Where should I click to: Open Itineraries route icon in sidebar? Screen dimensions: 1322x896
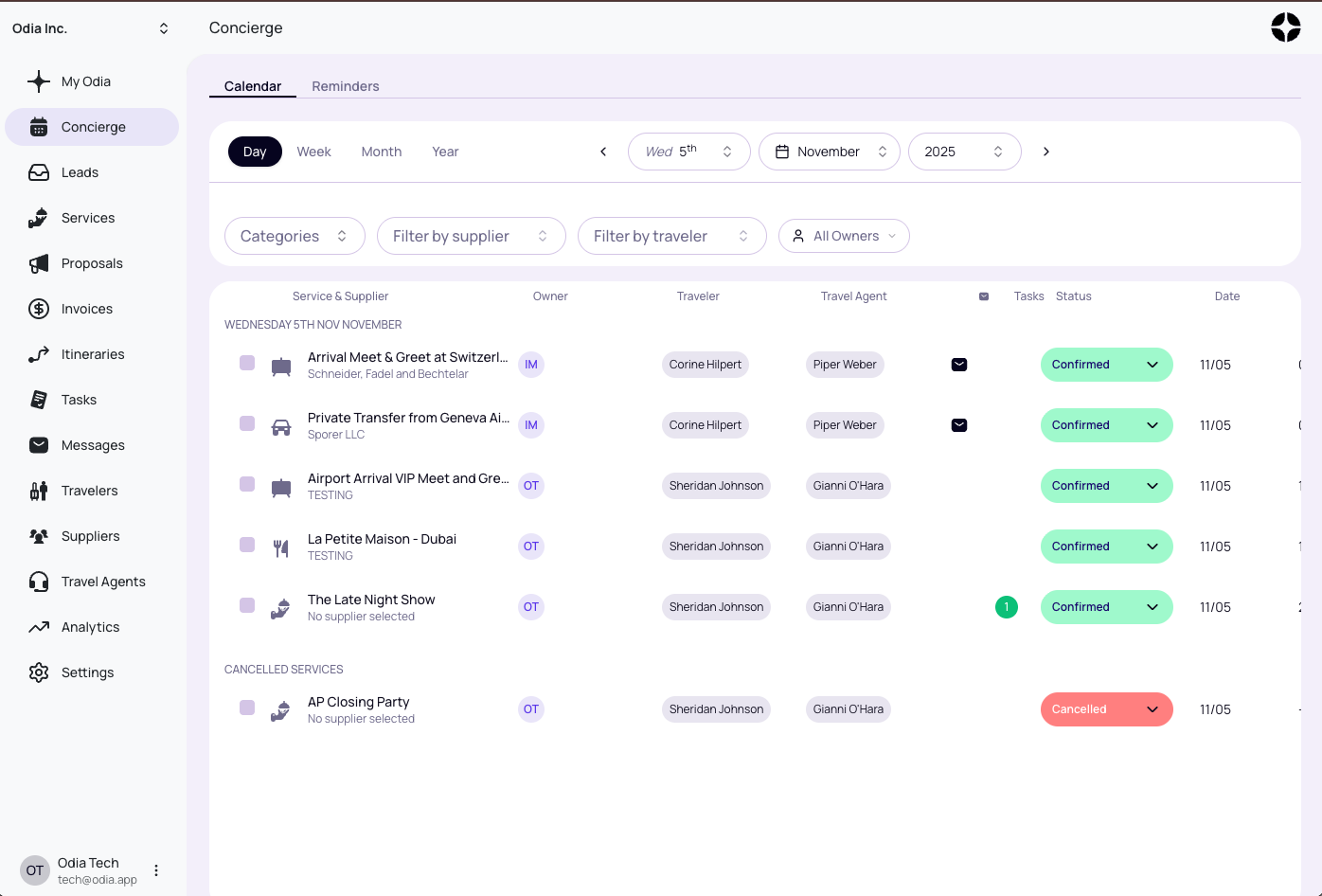tap(39, 354)
